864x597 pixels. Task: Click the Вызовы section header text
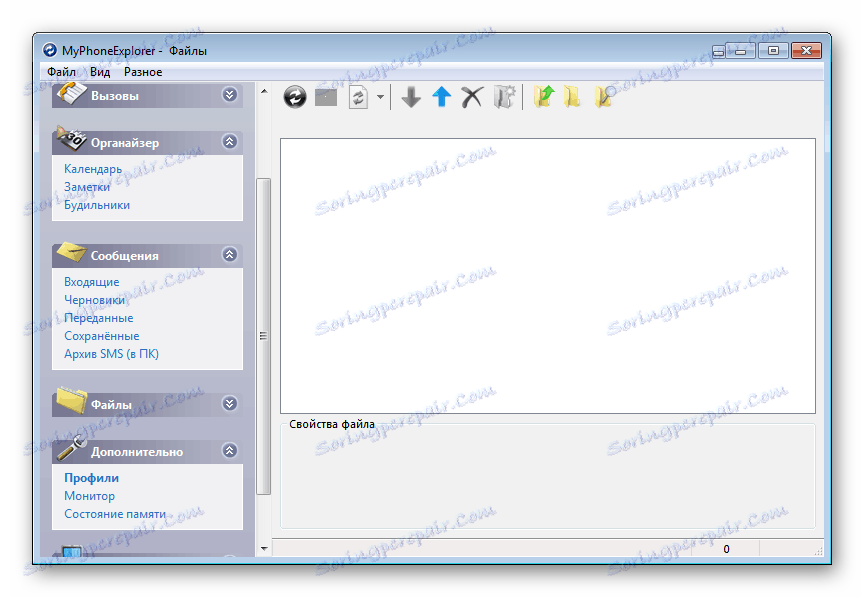[115, 96]
